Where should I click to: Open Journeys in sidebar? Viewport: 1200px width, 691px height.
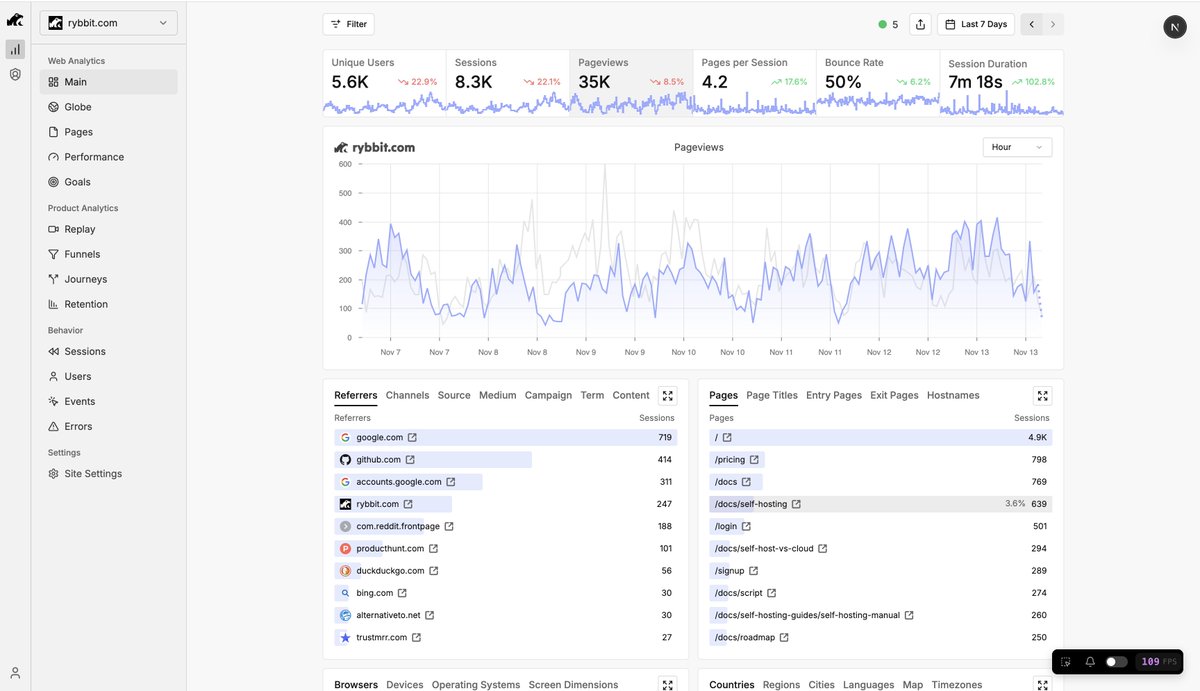coord(109,279)
